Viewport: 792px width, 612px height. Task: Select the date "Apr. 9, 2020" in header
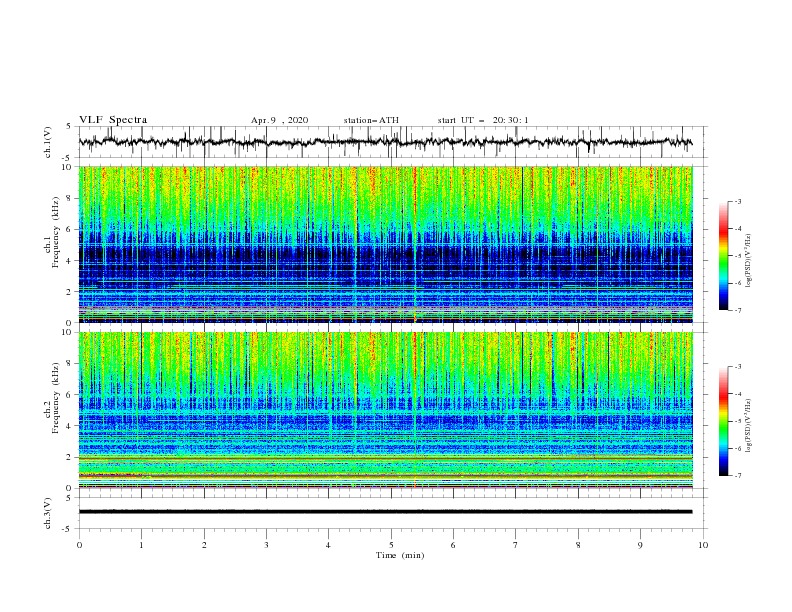point(279,120)
